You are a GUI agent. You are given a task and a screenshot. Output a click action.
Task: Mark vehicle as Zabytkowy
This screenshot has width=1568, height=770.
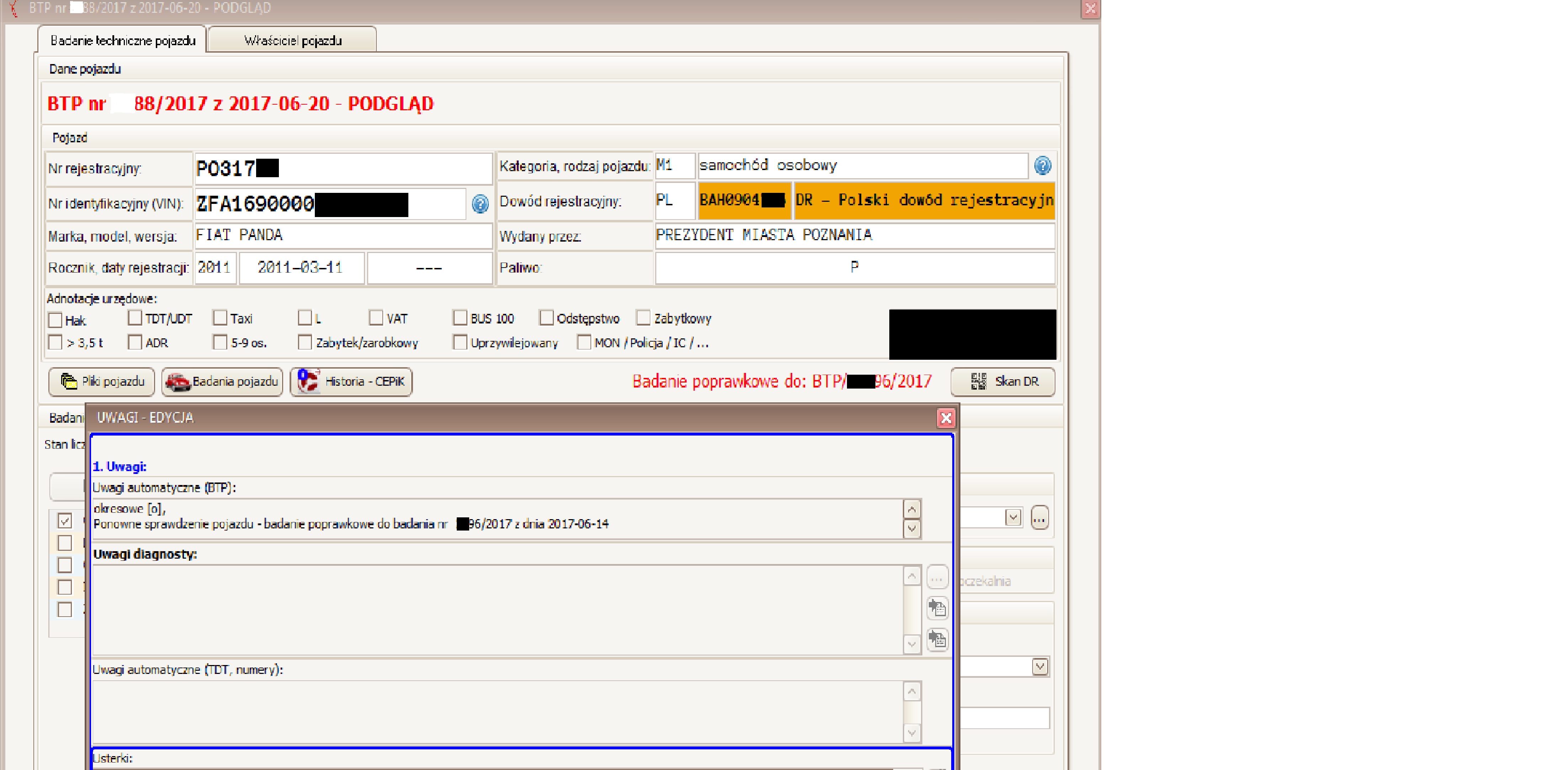[643, 318]
